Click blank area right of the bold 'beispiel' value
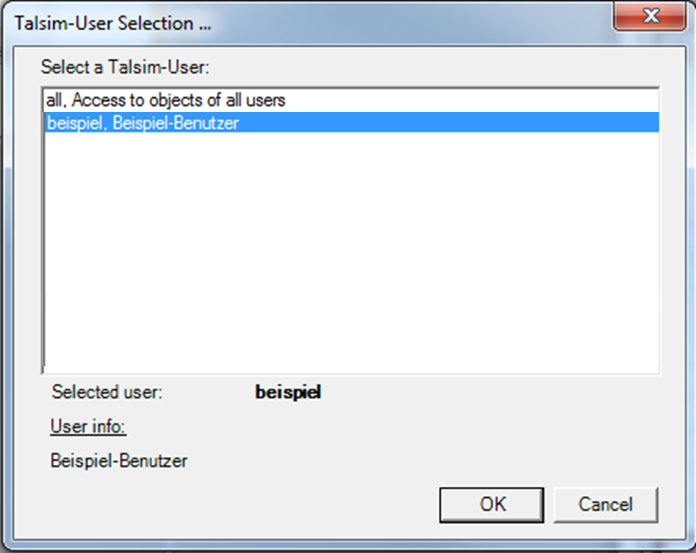This screenshot has width=696, height=553. coord(480,393)
